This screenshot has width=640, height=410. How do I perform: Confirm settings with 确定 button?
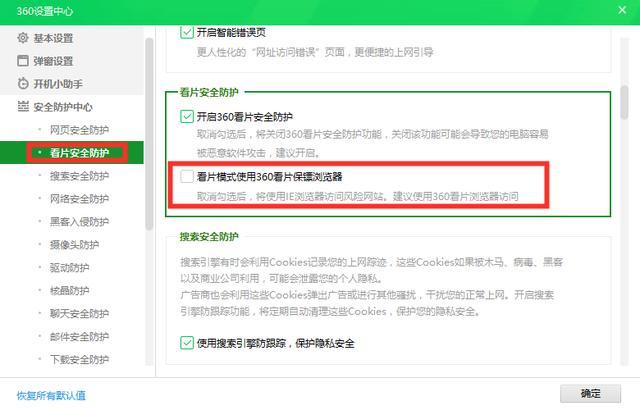pyautogui.click(x=590, y=393)
